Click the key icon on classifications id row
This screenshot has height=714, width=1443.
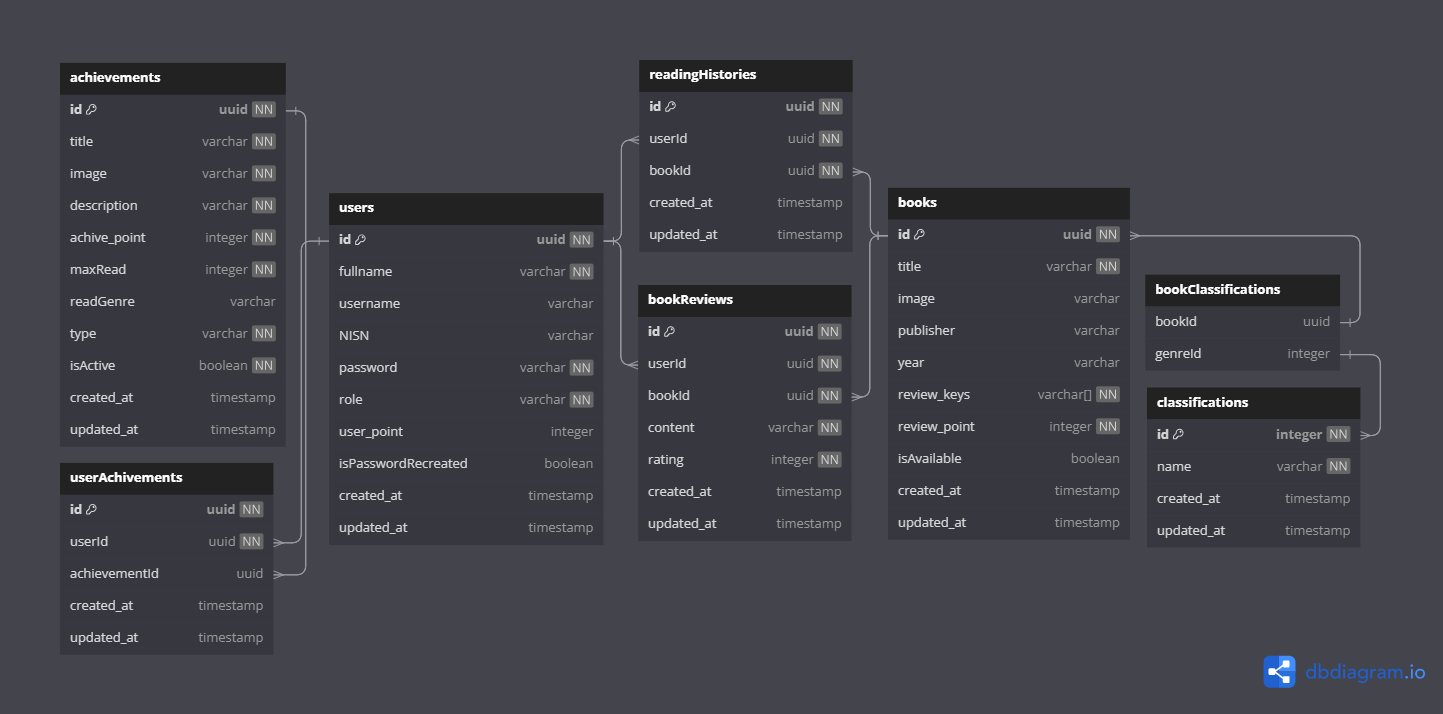pos(1180,434)
